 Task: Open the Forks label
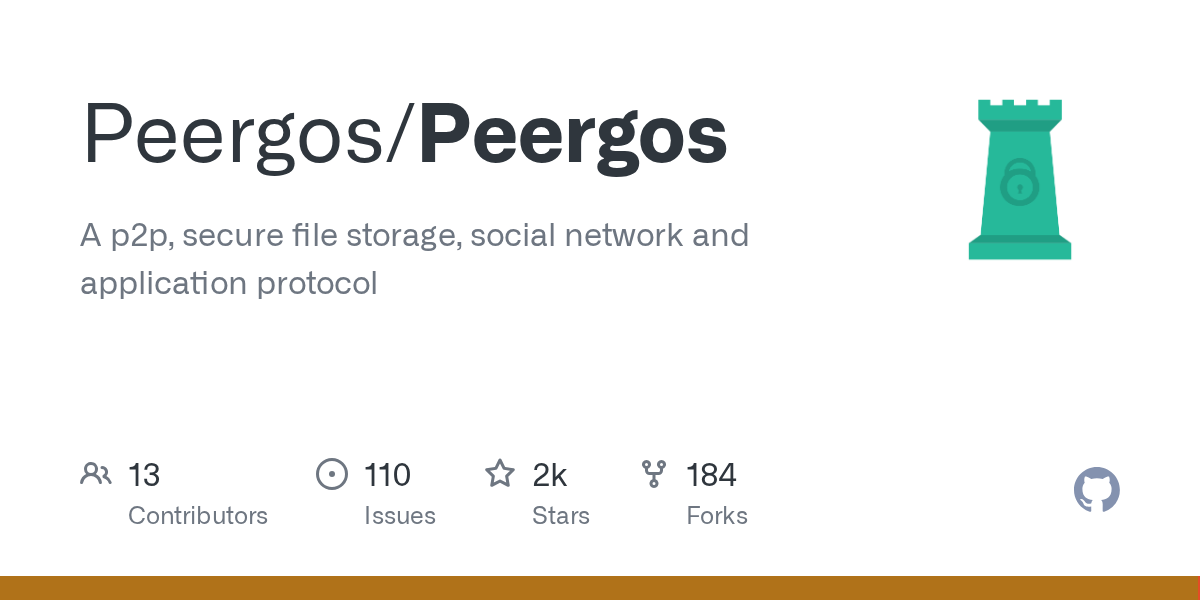717,516
